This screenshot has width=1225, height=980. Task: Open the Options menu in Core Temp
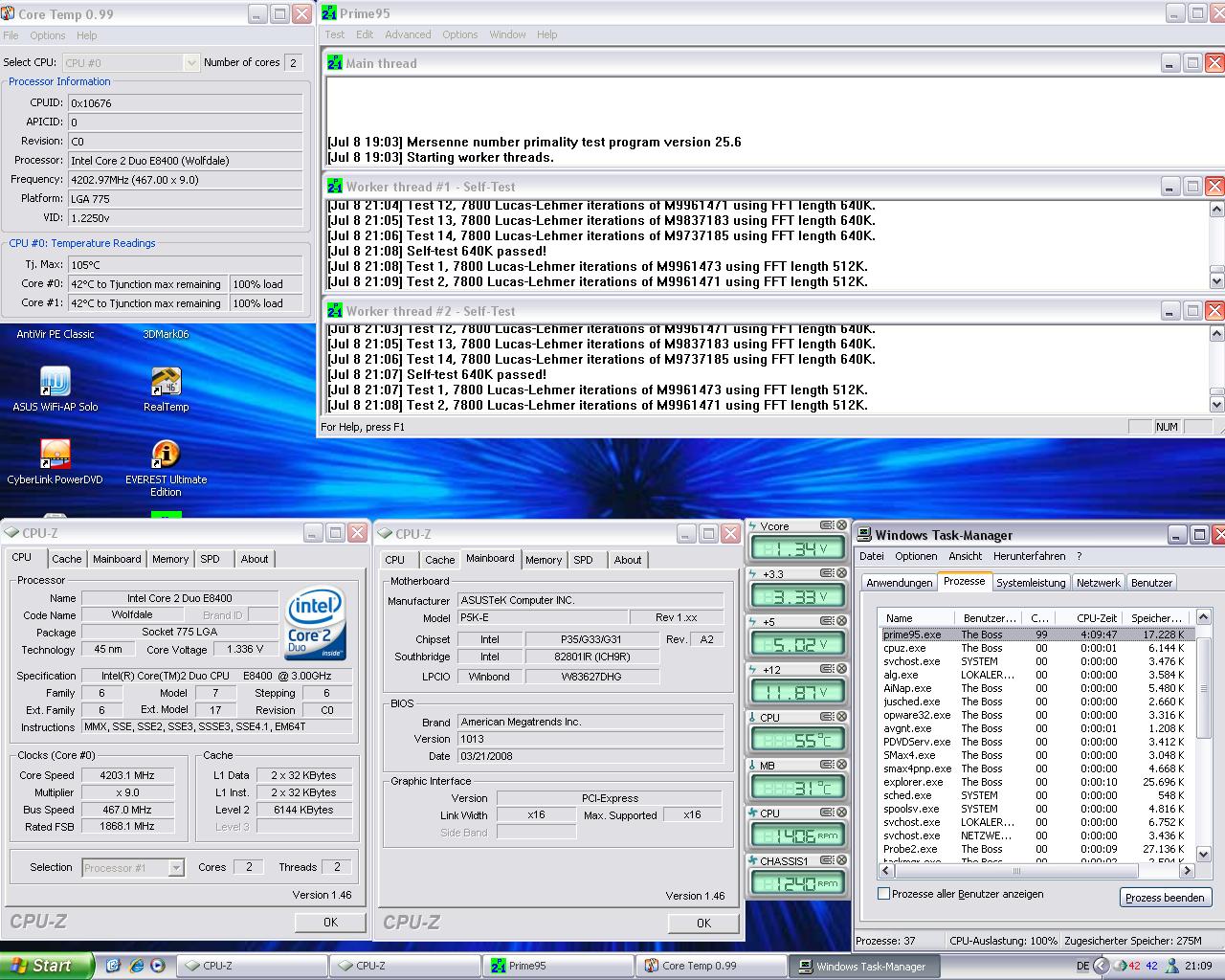click(47, 35)
